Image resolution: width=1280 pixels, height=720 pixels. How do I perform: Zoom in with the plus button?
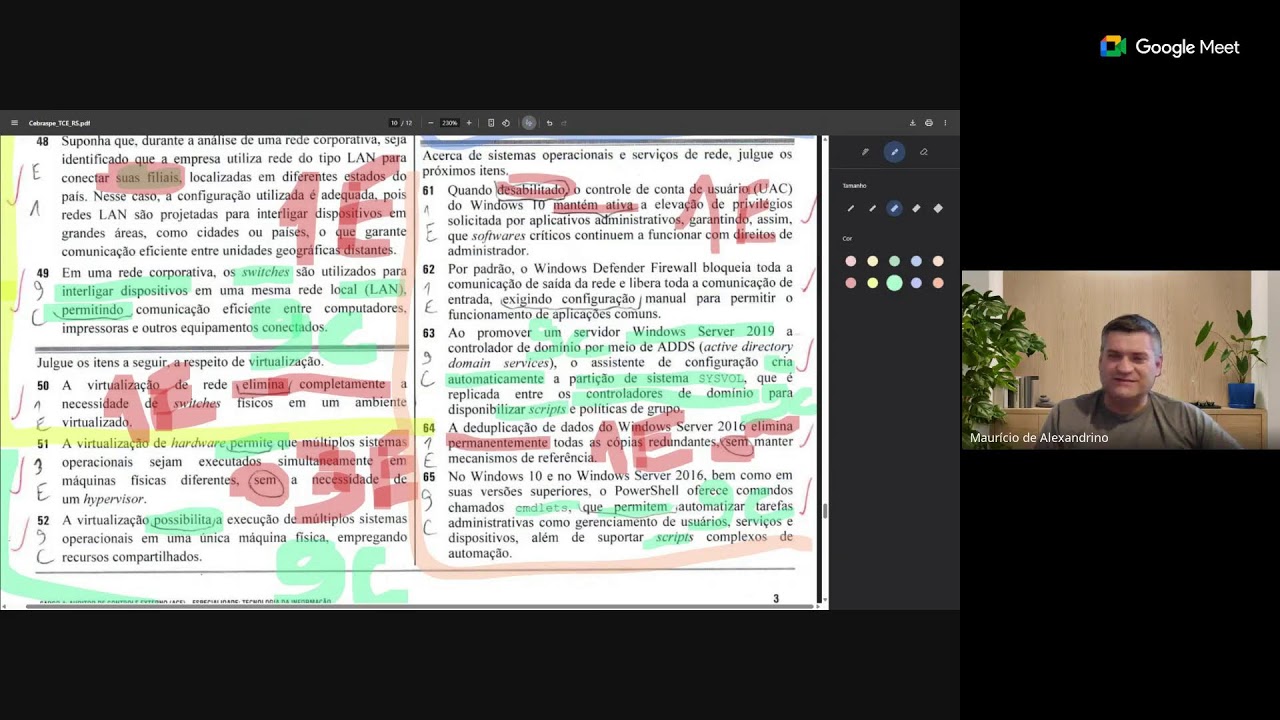[x=469, y=123]
